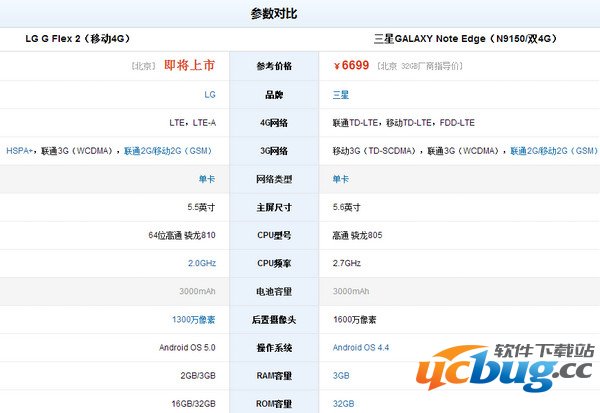
Task: Open the 2.0GHz CPU frequency link
Action: pyautogui.click(x=202, y=263)
